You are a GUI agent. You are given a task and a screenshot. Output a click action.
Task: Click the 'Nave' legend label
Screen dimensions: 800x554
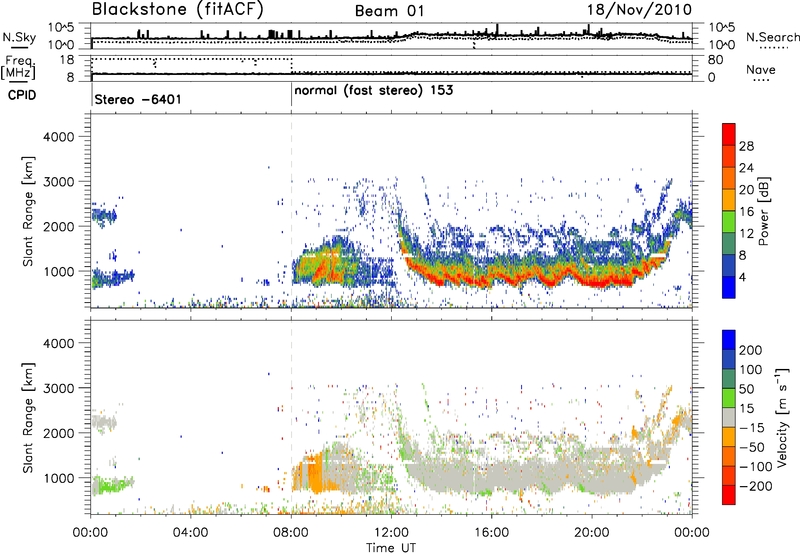point(761,69)
